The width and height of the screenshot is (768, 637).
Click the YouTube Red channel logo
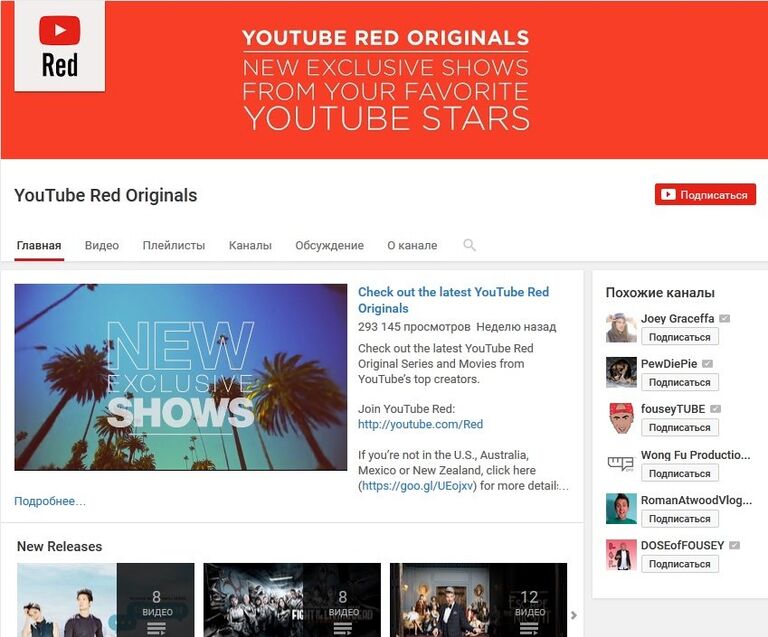coord(59,46)
